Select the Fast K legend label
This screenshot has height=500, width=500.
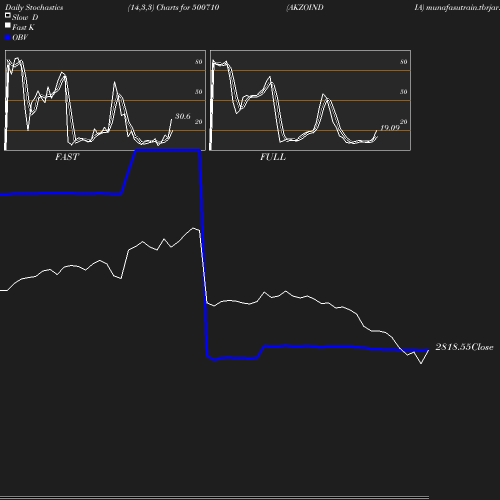[23, 27]
